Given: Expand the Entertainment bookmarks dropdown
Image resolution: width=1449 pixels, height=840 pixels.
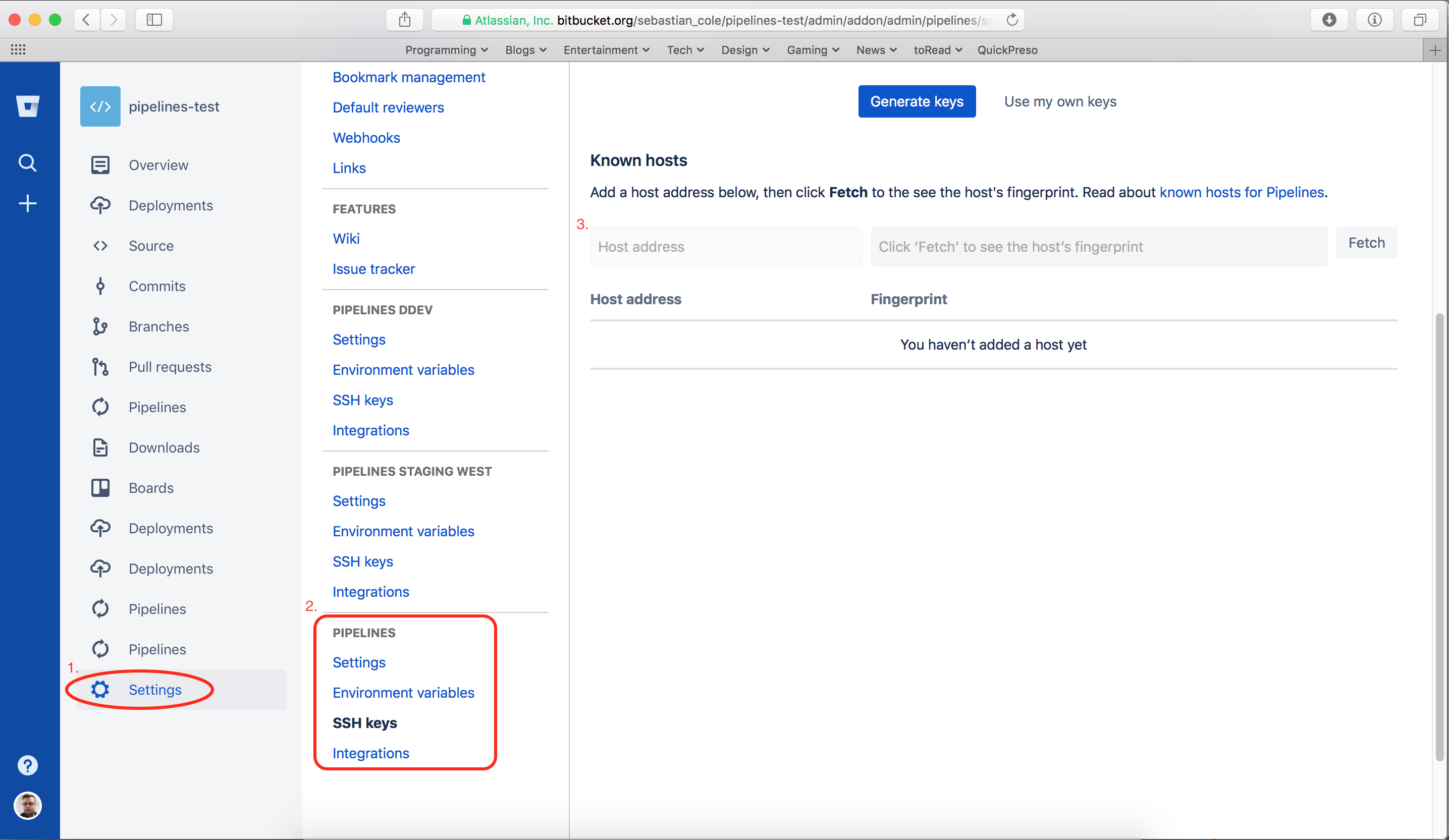Looking at the screenshot, I should click(x=606, y=50).
